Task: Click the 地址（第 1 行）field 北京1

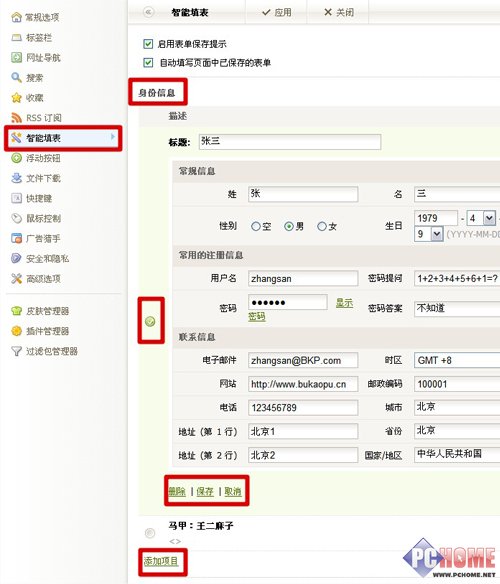Action: tap(303, 431)
